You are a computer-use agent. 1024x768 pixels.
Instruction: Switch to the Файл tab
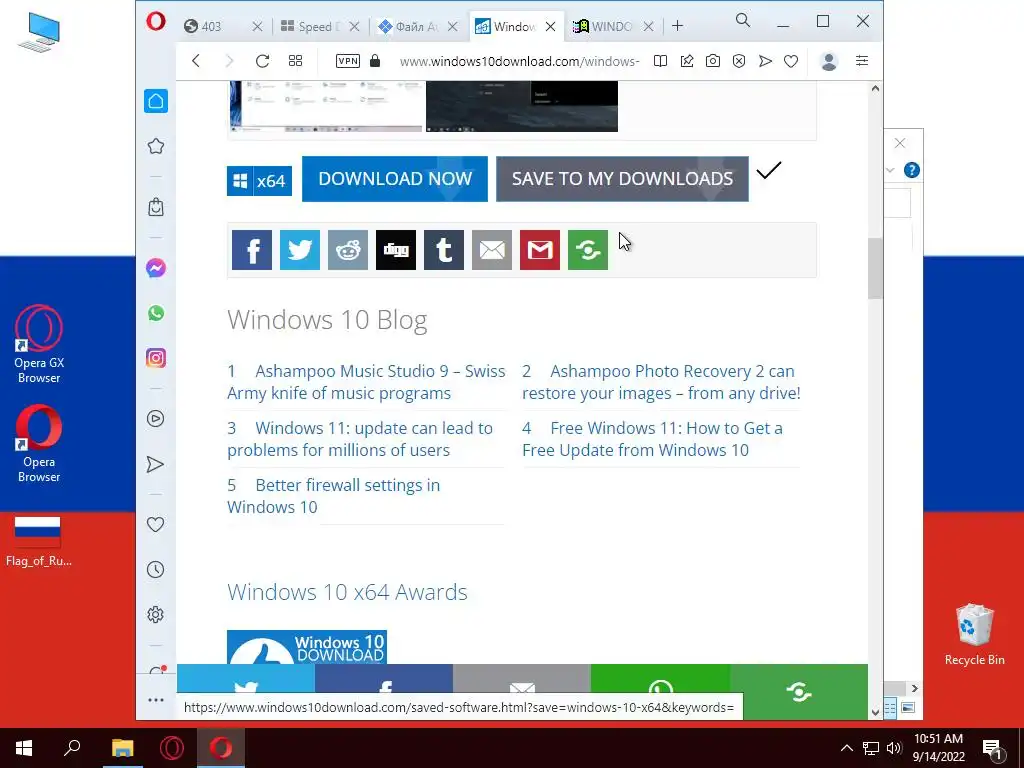408,26
